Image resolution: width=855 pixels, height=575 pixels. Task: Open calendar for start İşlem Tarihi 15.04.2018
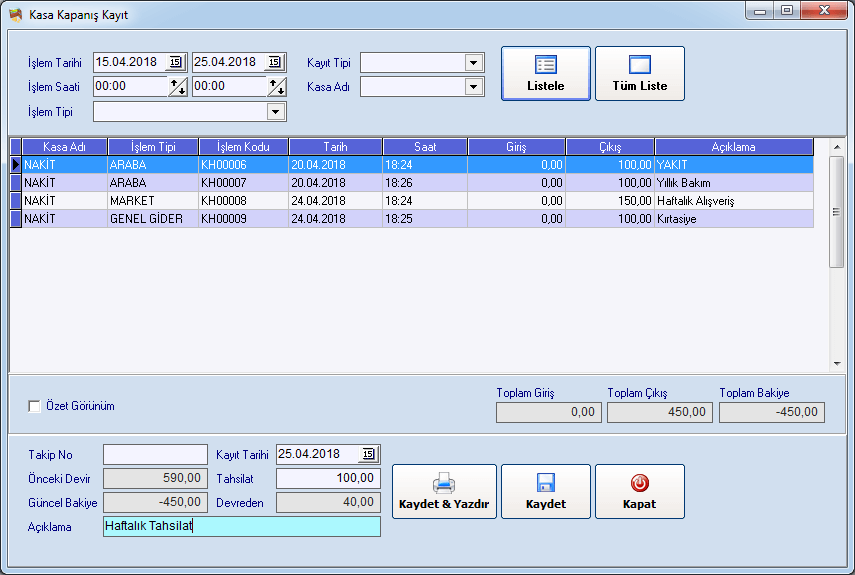pyautogui.click(x=176, y=62)
